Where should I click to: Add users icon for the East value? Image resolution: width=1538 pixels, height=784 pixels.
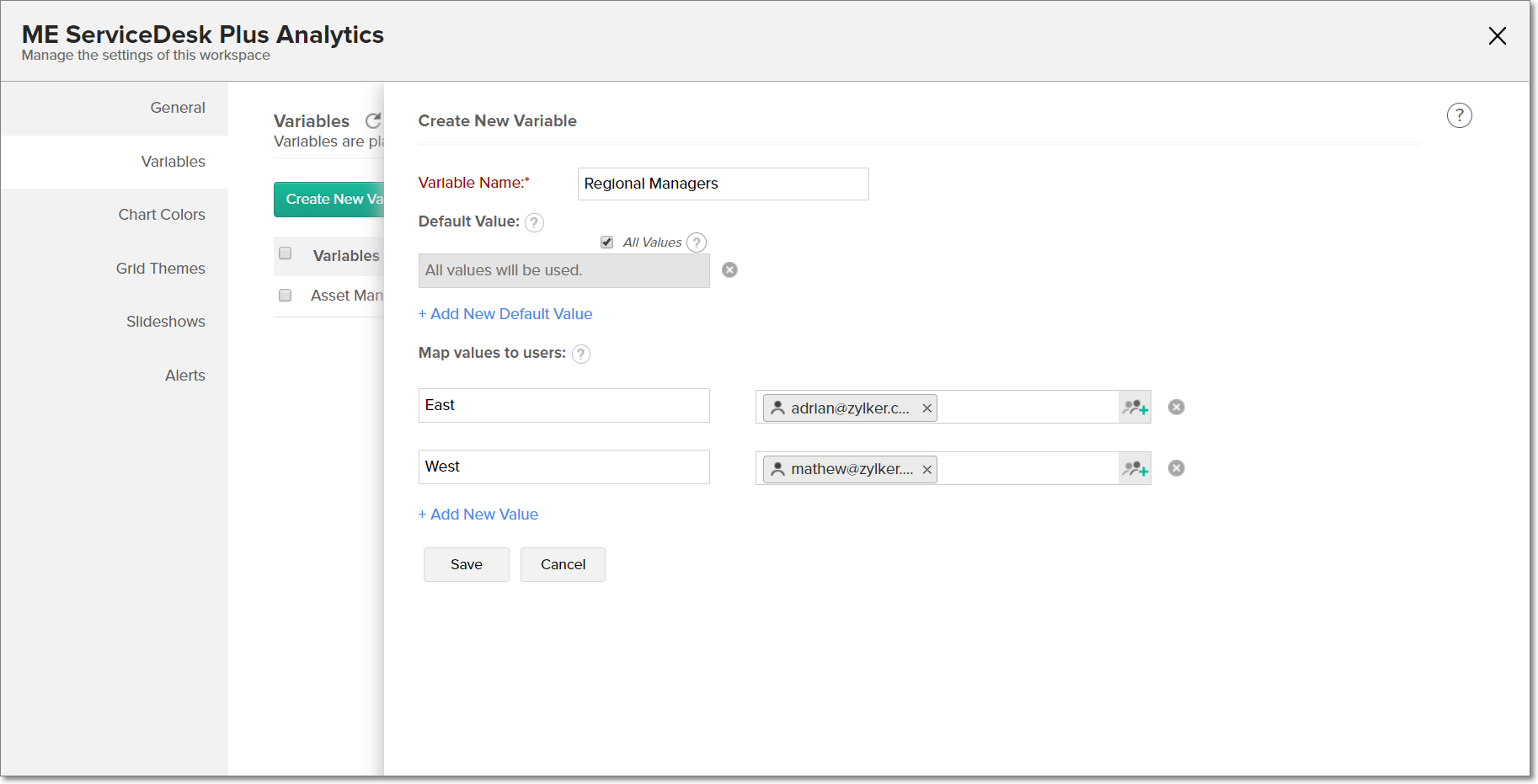tap(1135, 408)
